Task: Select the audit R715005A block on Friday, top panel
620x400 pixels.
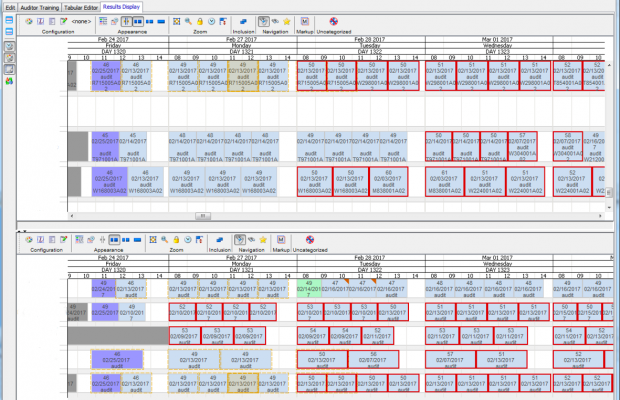Action: coord(105,74)
